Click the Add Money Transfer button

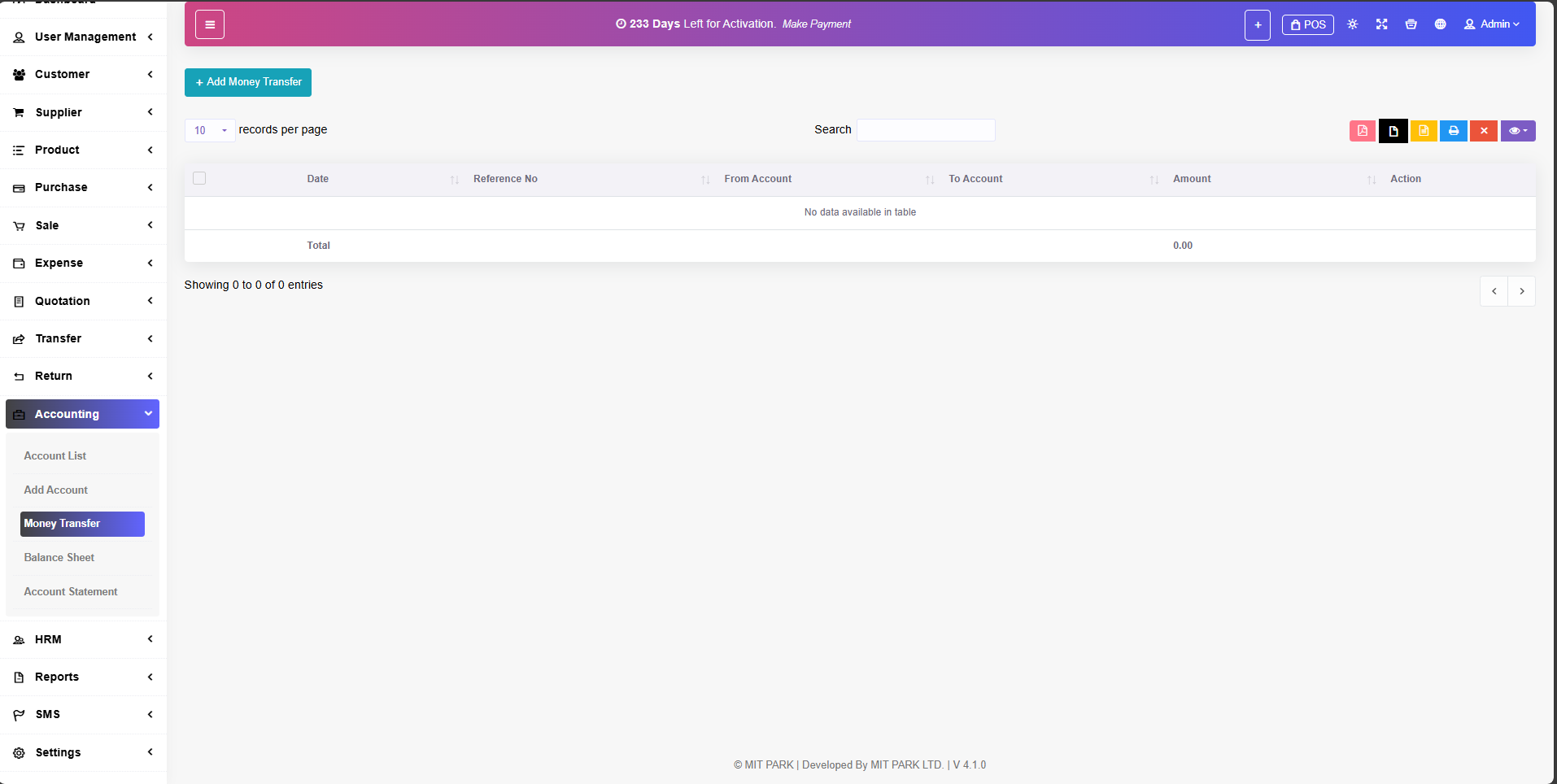click(x=248, y=82)
